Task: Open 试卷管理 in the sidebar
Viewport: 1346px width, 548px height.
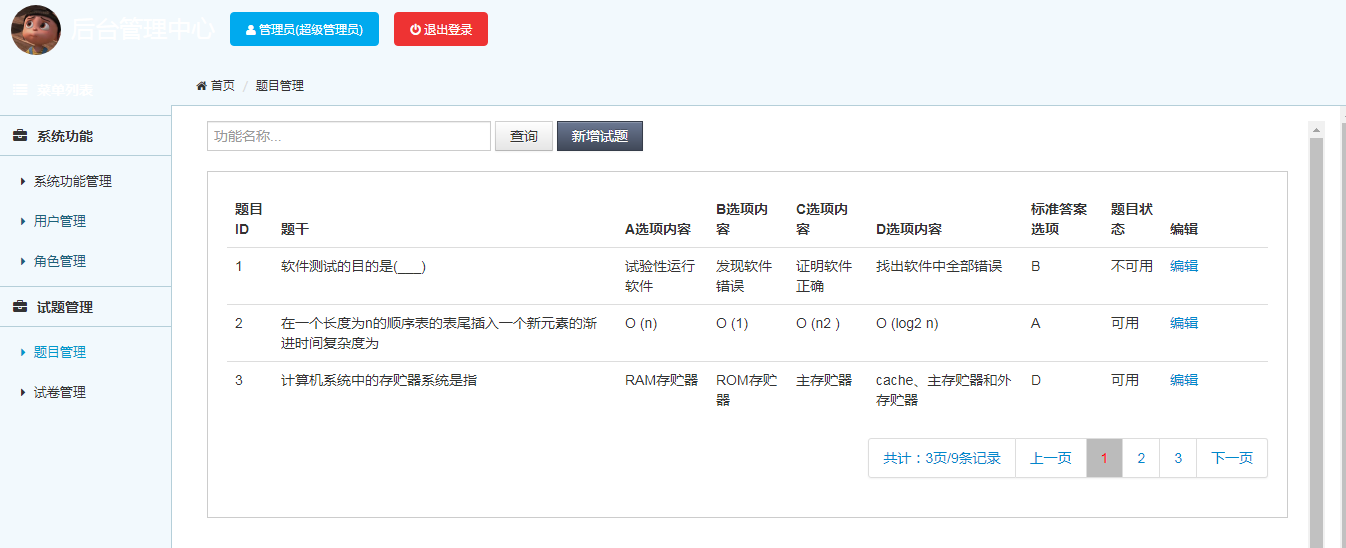Action: coord(54,392)
